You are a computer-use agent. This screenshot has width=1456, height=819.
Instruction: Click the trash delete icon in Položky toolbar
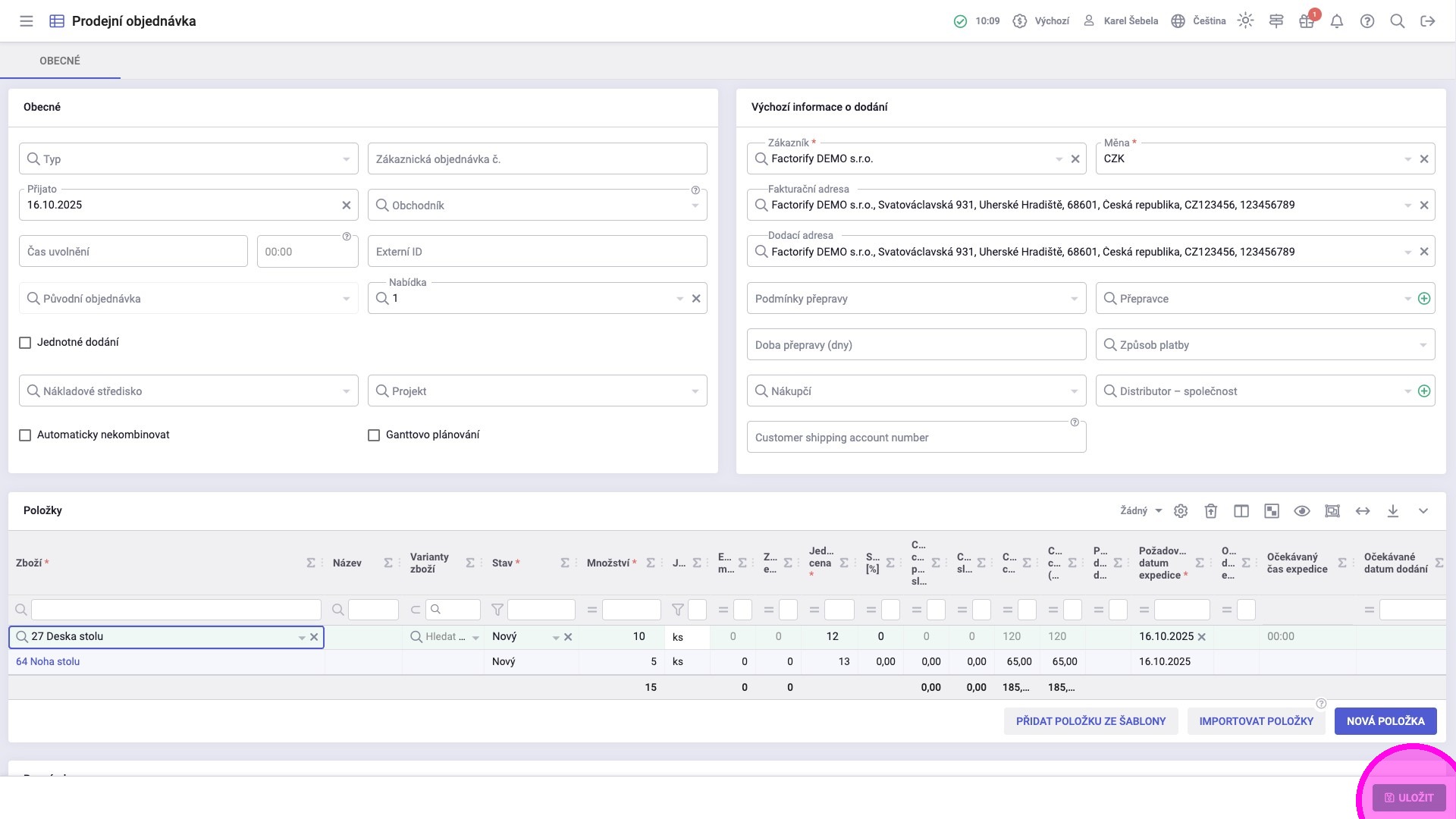(1211, 511)
